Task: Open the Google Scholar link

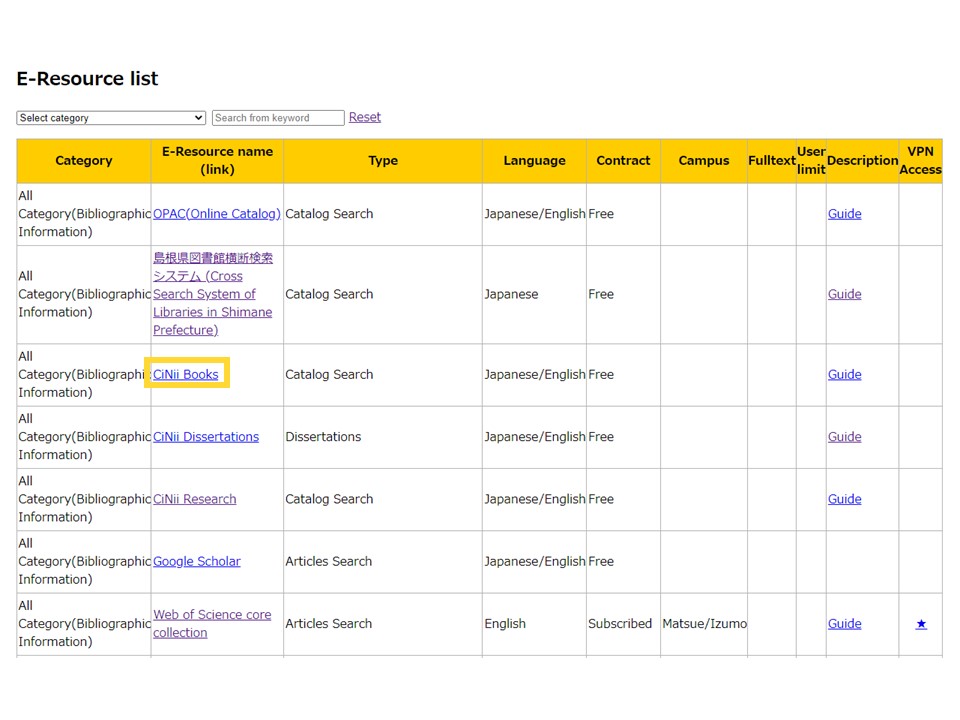Action: (x=197, y=561)
